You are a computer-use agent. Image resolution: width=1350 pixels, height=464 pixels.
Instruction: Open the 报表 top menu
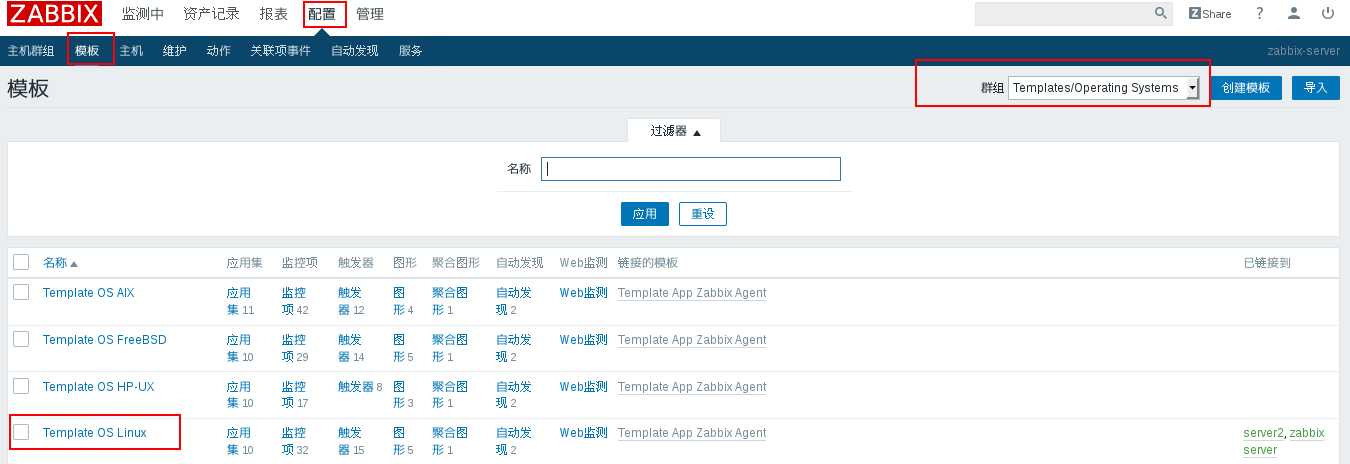pyautogui.click(x=273, y=14)
